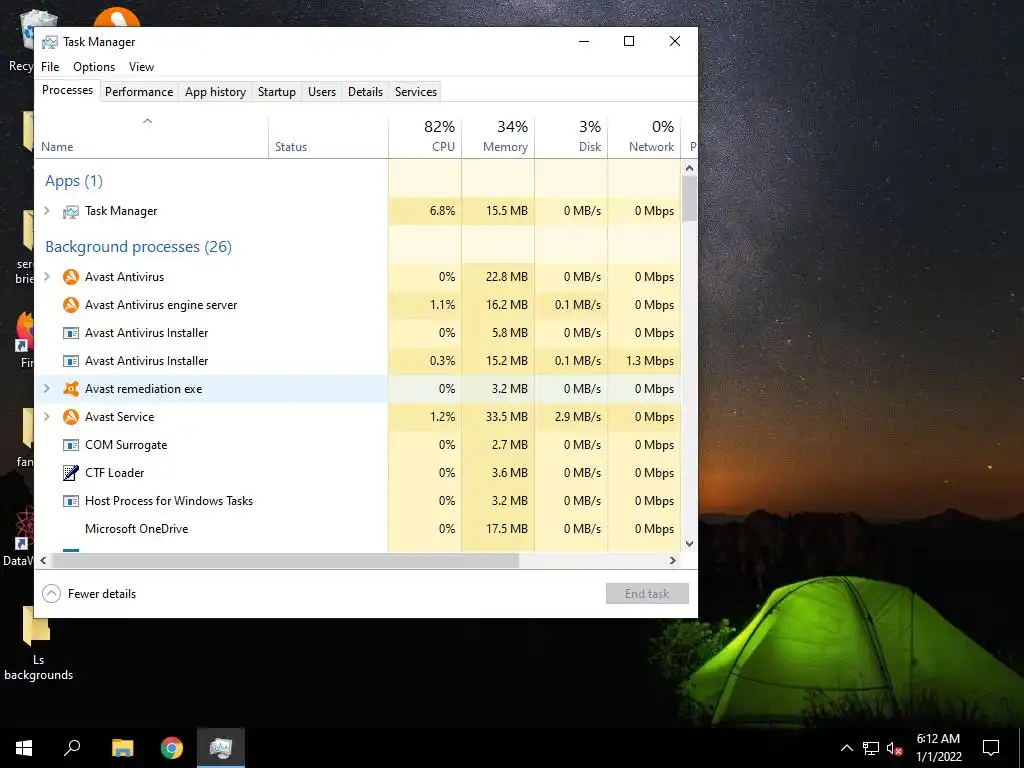Switch to the Details tab
The image size is (1024, 768).
coord(365,92)
